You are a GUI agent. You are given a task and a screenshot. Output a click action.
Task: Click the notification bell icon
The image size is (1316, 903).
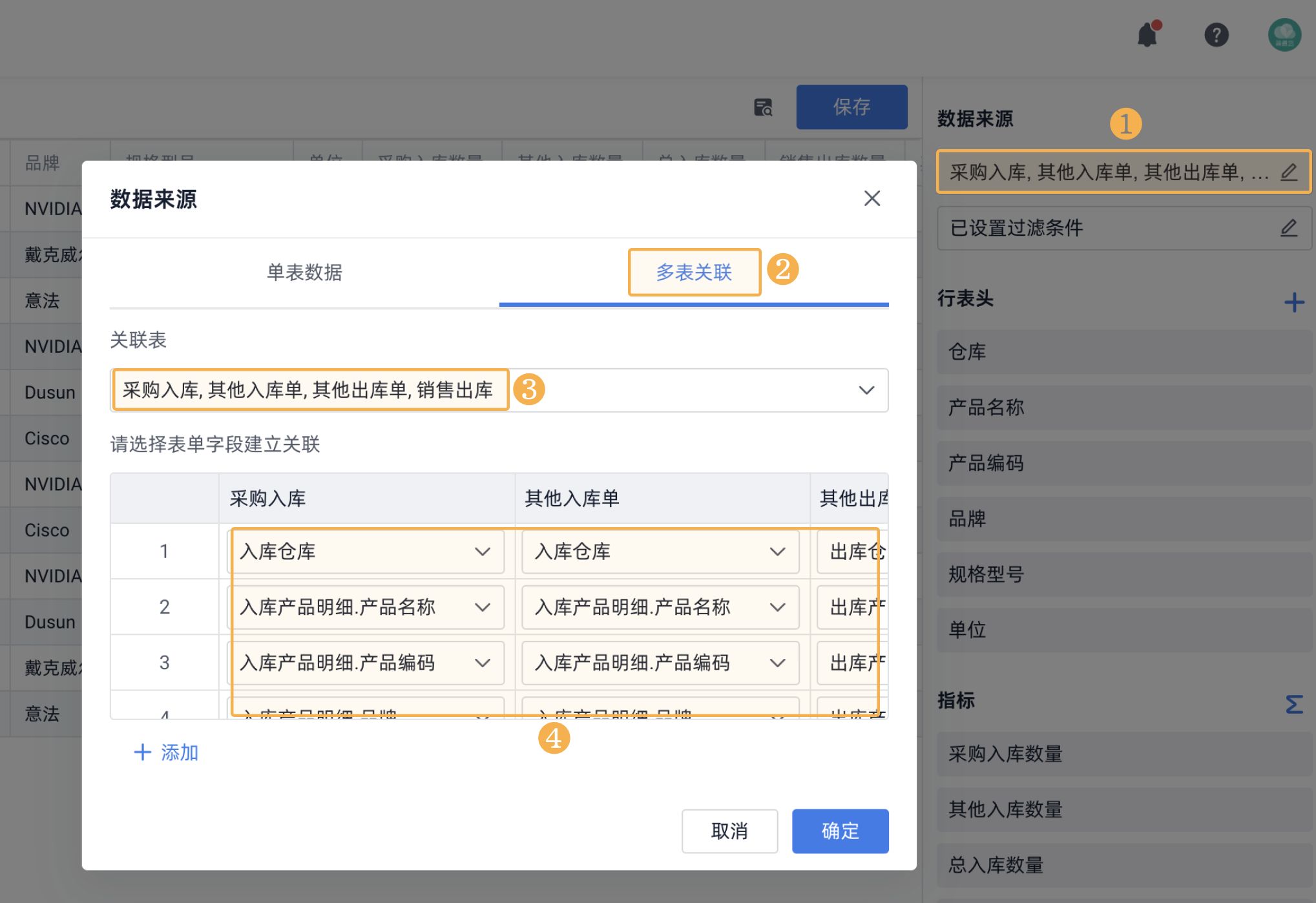(1147, 35)
